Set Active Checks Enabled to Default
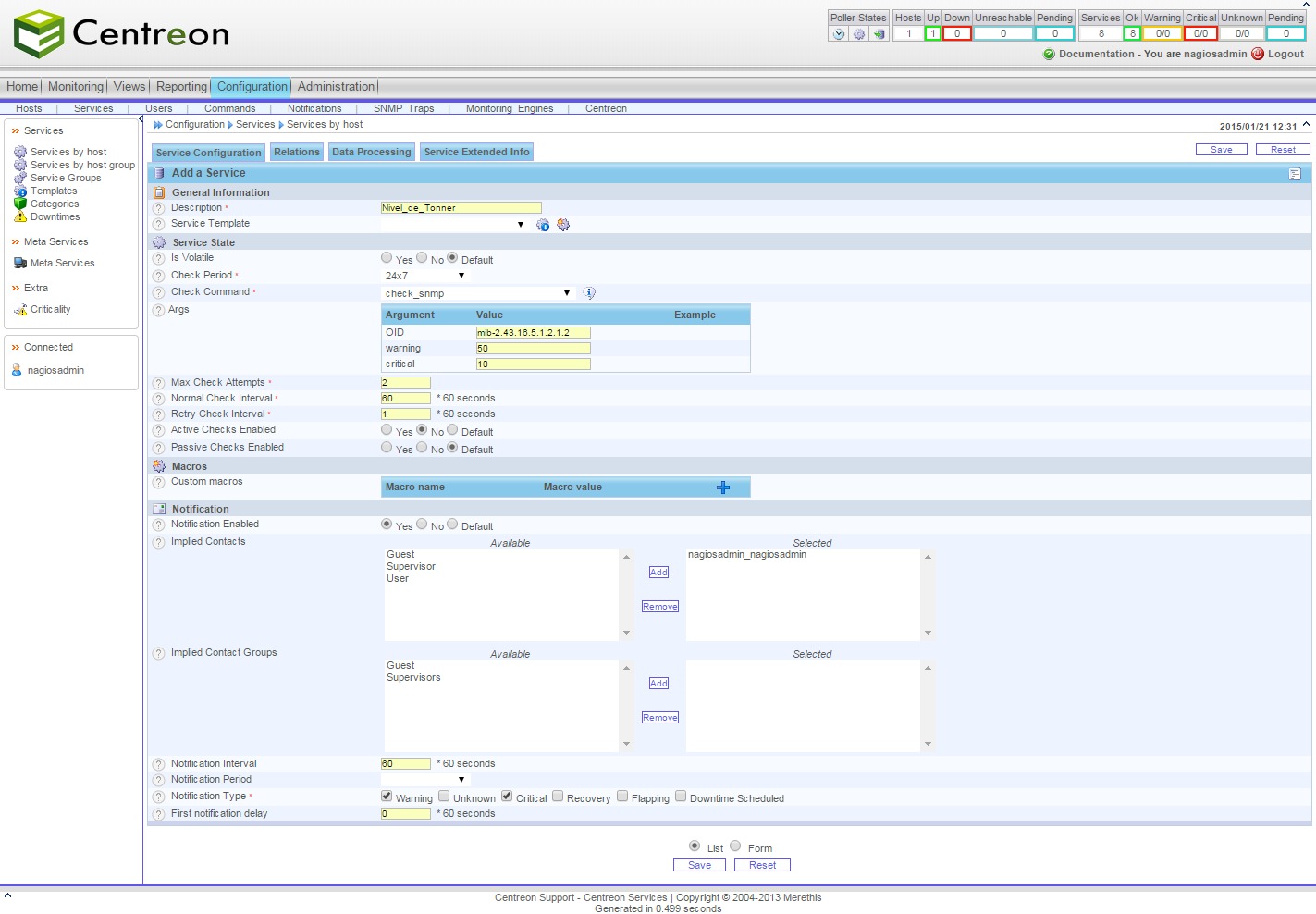 click(x=452, y=430)
